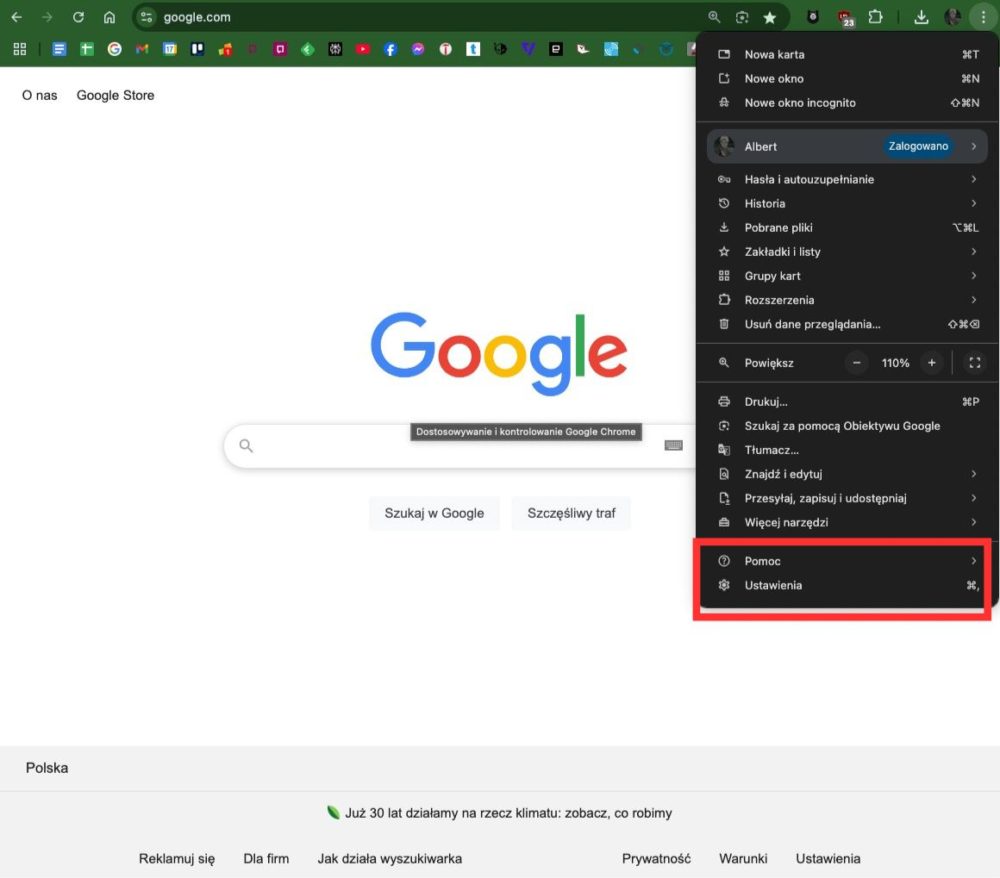Screen dimensions: 1000x878
Task: Open the on-screen keyboard icon in search box
Action: click(x=673, y=445)
